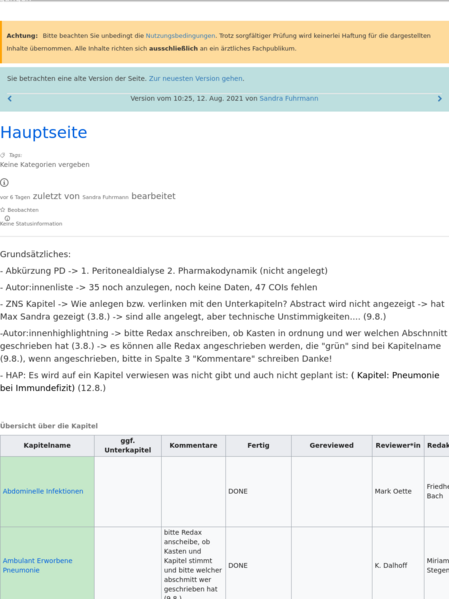Click the Beobachten watch label

pos(23,210)
